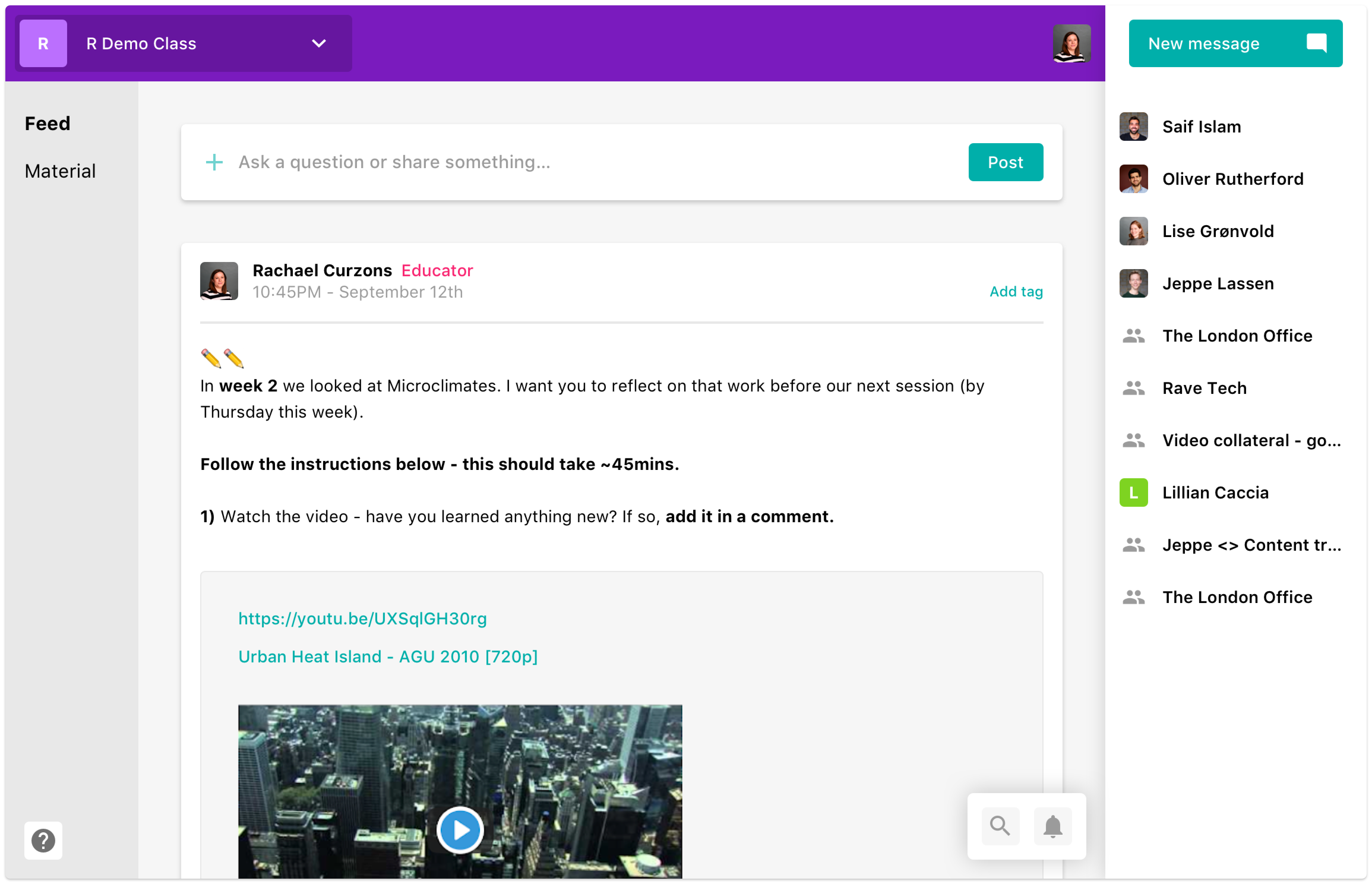Click Jeppe Lassen's avatar

click(x=1133, y=283)
